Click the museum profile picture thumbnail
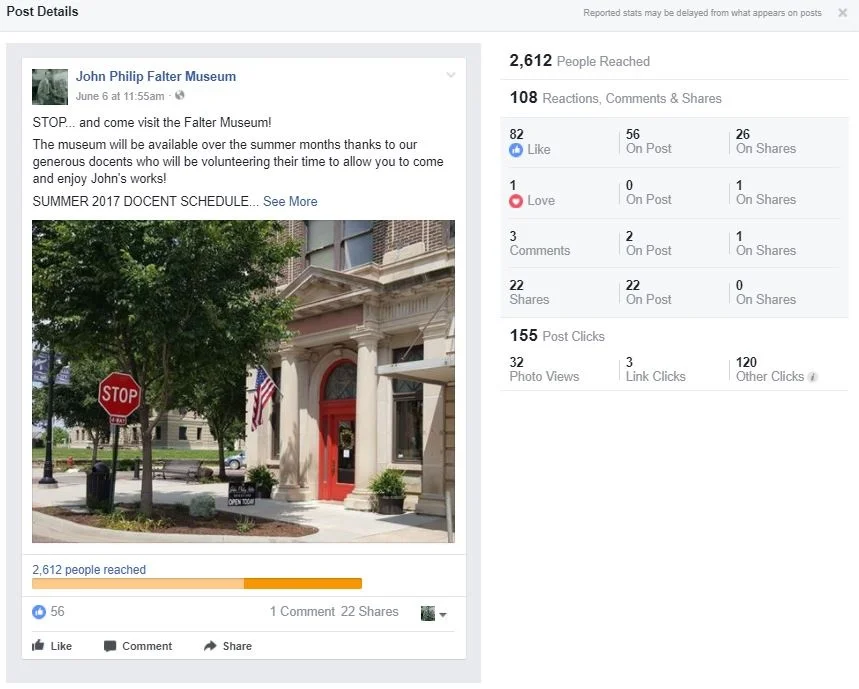 click(x=50, y=87)
